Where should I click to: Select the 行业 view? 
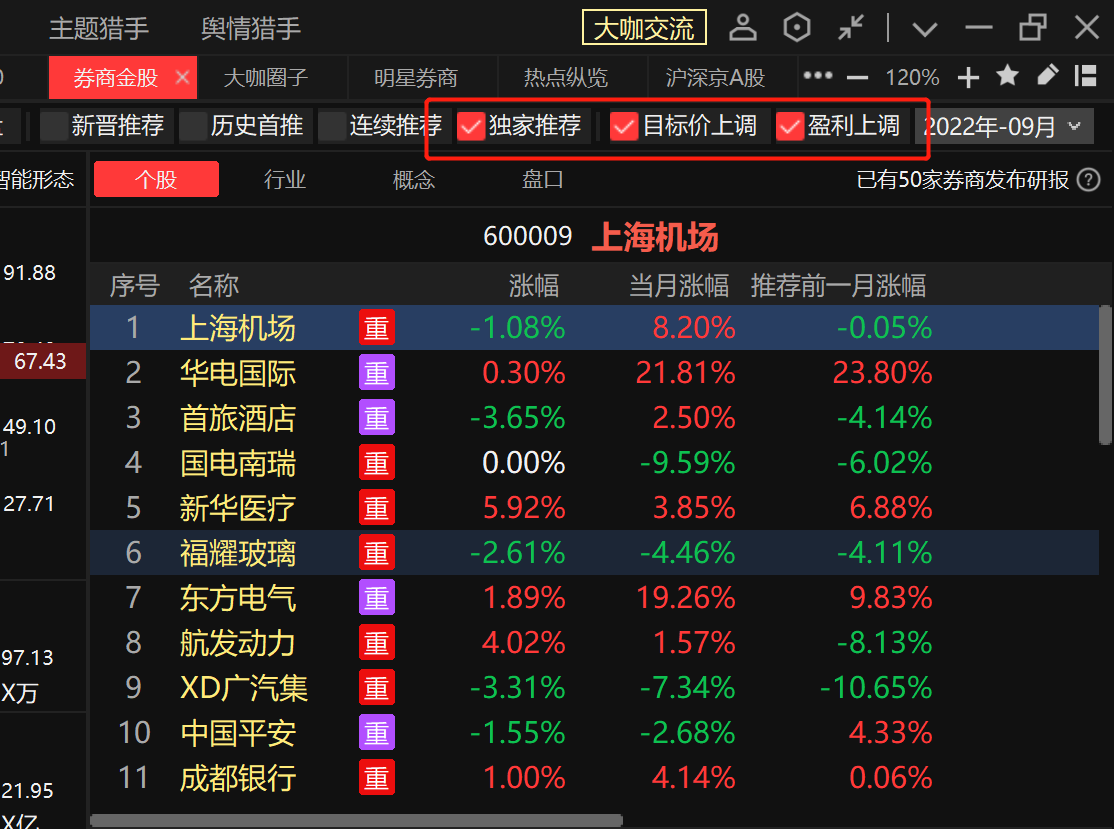(x=285, y=180)
